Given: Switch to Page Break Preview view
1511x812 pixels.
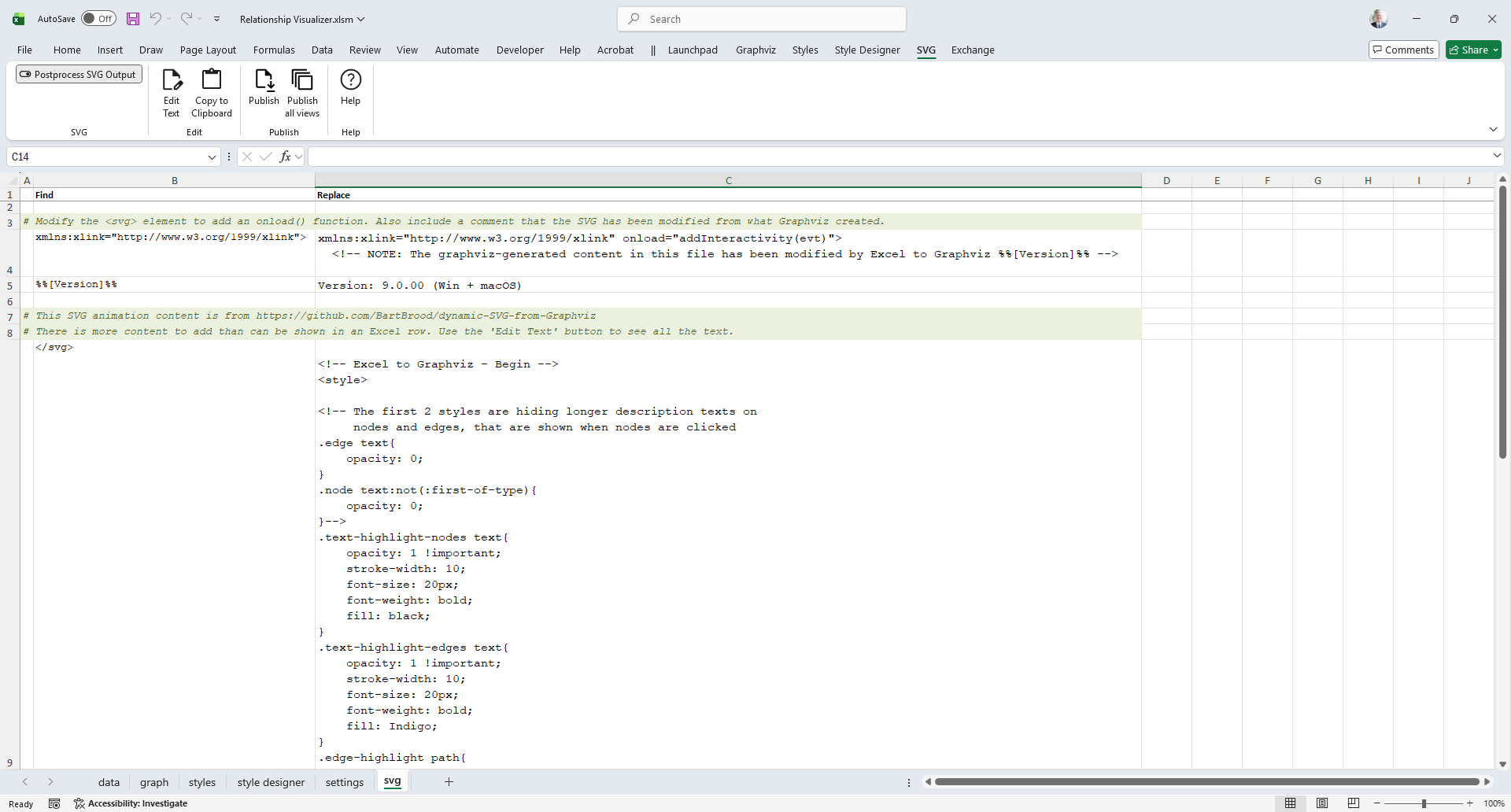Looking at the screenshot, I should click(1354, 803).
